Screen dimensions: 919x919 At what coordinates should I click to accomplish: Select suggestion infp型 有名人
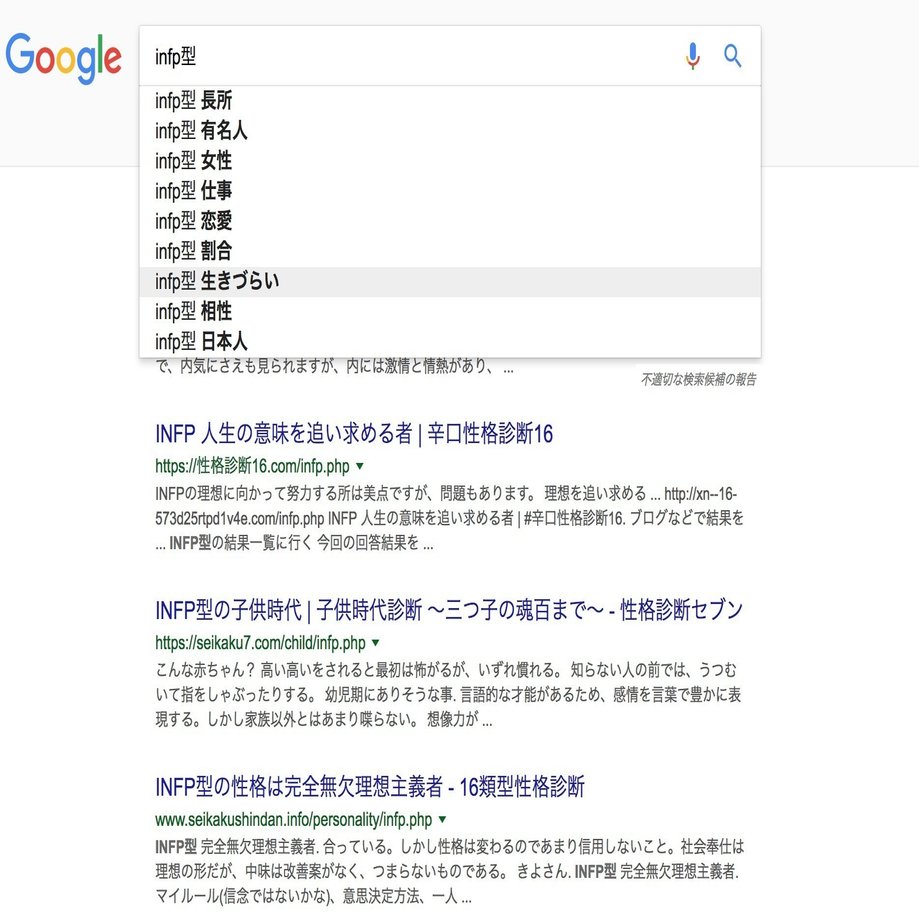[450, 131]
